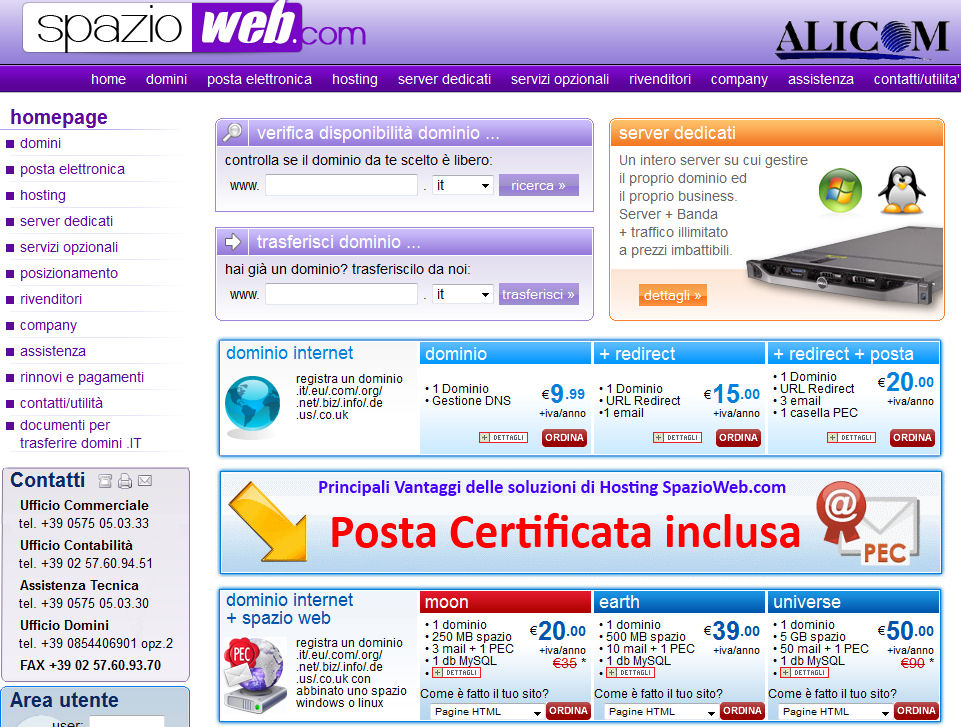This screenshot has height=727, width=961.
Task: Focus the domain field in verifica disponibilità dominio
Action: click(341, 185)
